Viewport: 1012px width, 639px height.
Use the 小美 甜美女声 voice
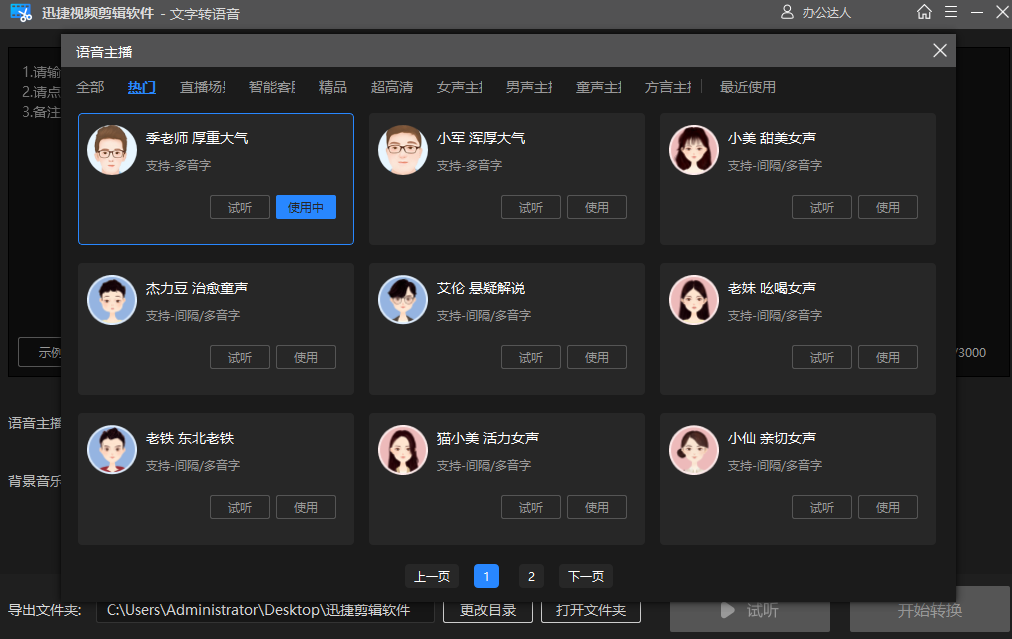click(x=888, y=207)
